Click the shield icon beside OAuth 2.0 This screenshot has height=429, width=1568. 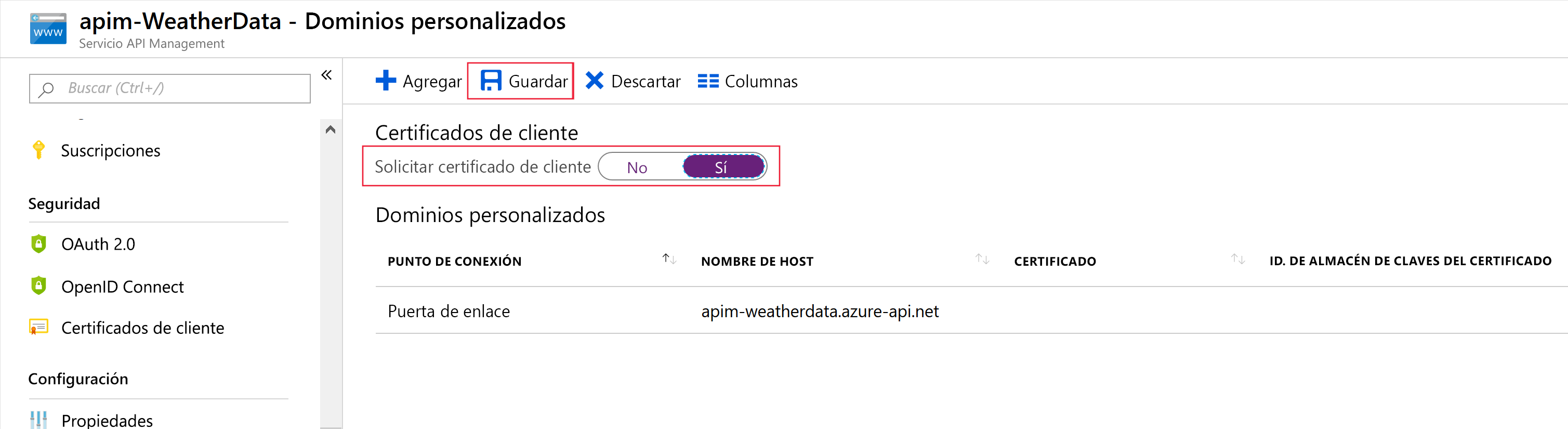pos(38,244)
